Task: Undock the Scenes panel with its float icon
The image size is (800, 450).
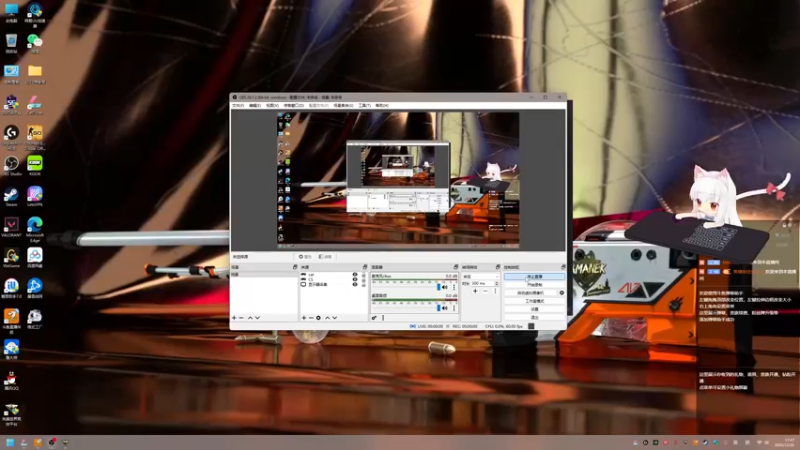Action: pos(295,267)
